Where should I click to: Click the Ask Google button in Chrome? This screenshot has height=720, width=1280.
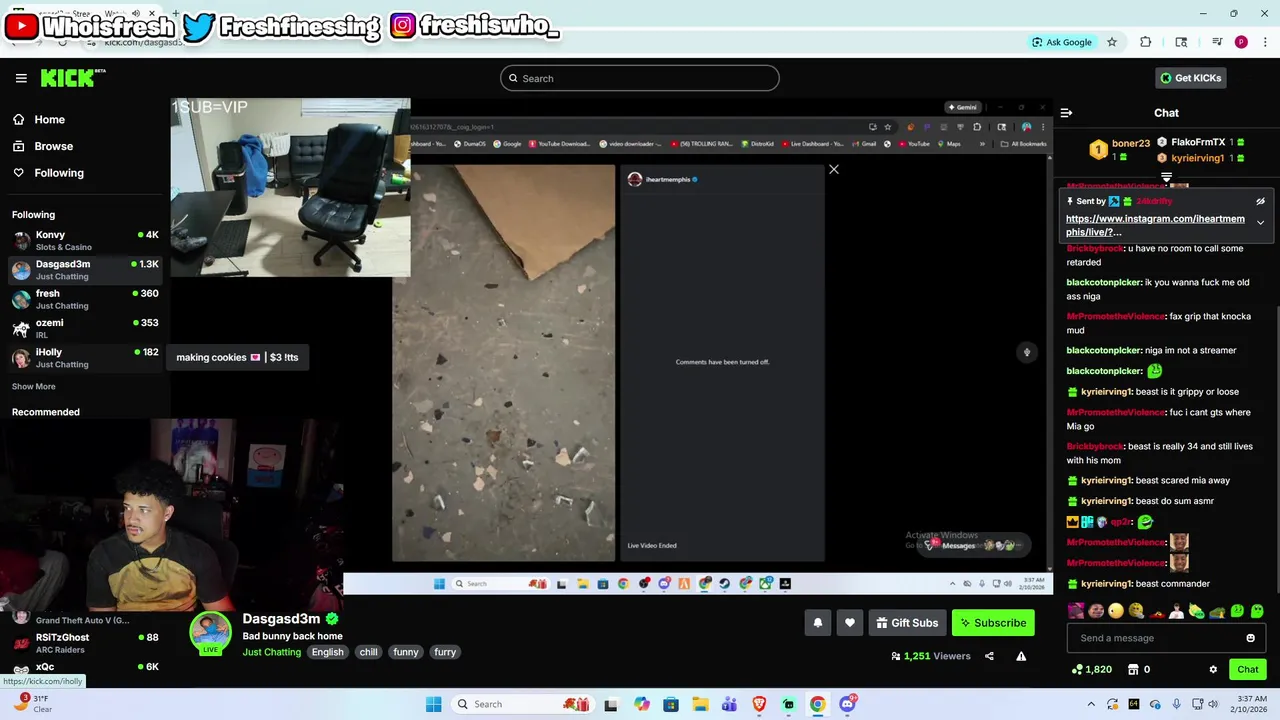[x=1062, y=42]
